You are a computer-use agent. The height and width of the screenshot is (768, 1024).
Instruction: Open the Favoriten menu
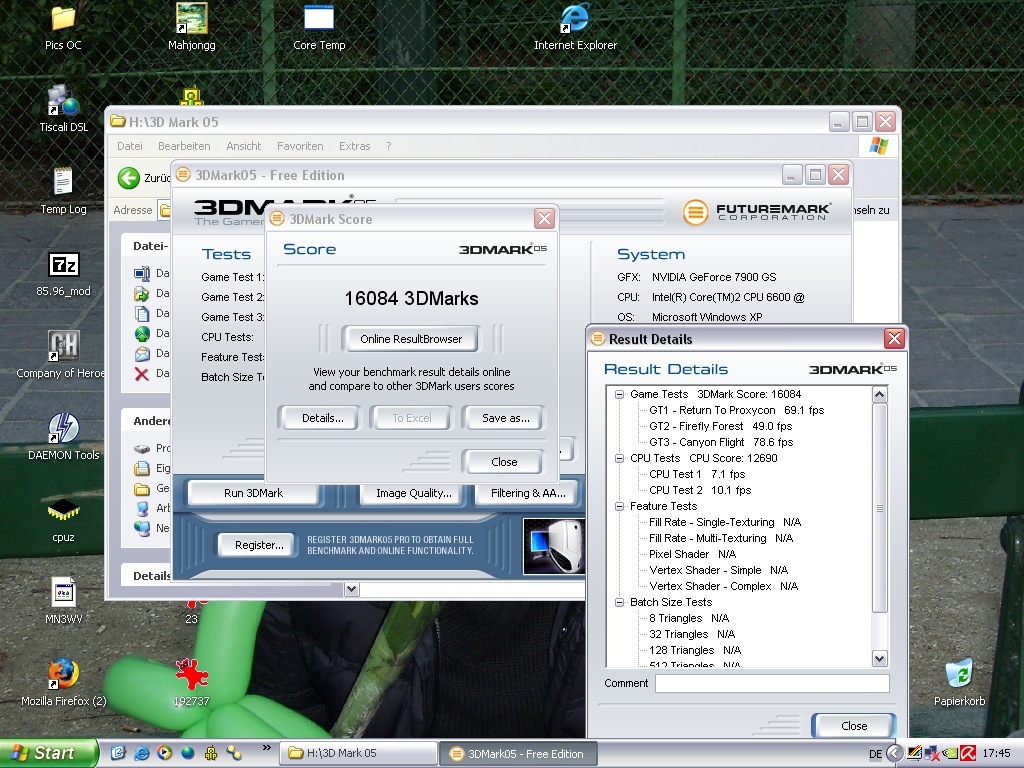(x=300, y=146)
